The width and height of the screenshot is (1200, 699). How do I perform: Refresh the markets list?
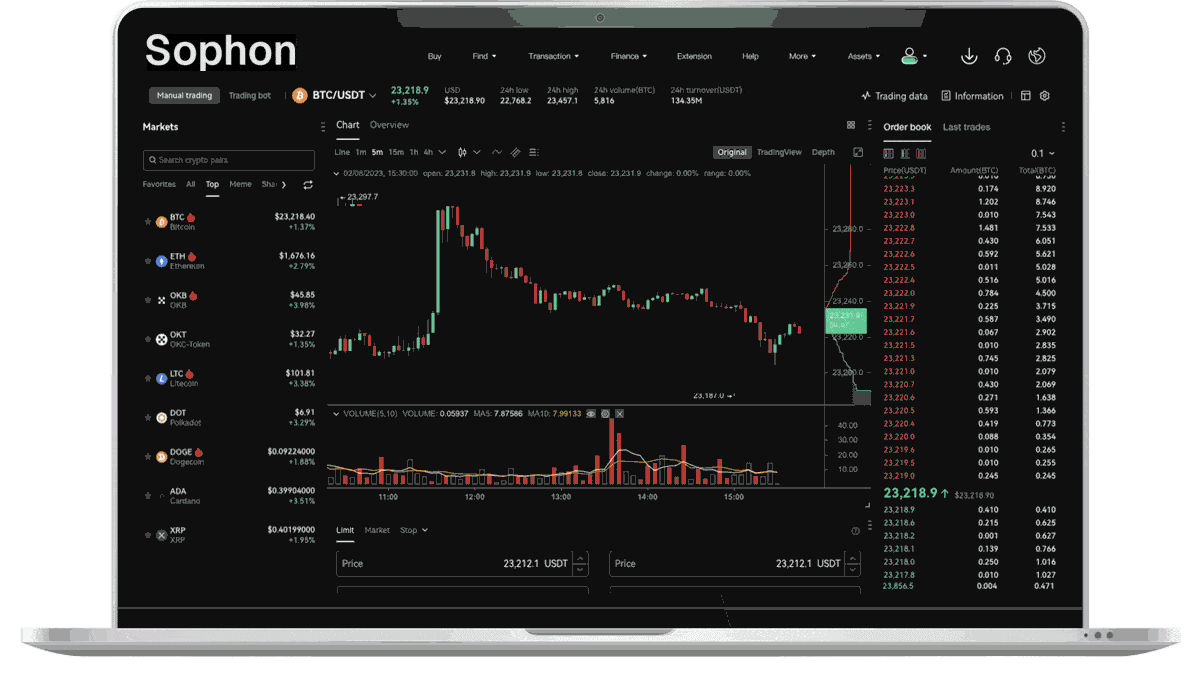coord(308,185)
